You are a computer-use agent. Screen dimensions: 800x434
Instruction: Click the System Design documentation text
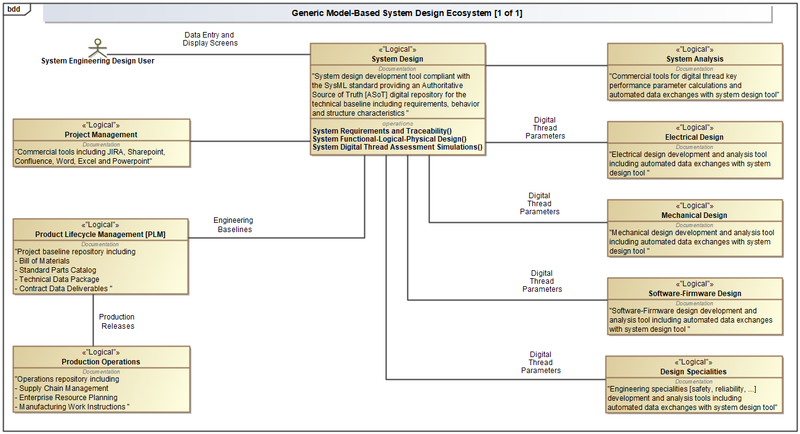click(397, 95)
